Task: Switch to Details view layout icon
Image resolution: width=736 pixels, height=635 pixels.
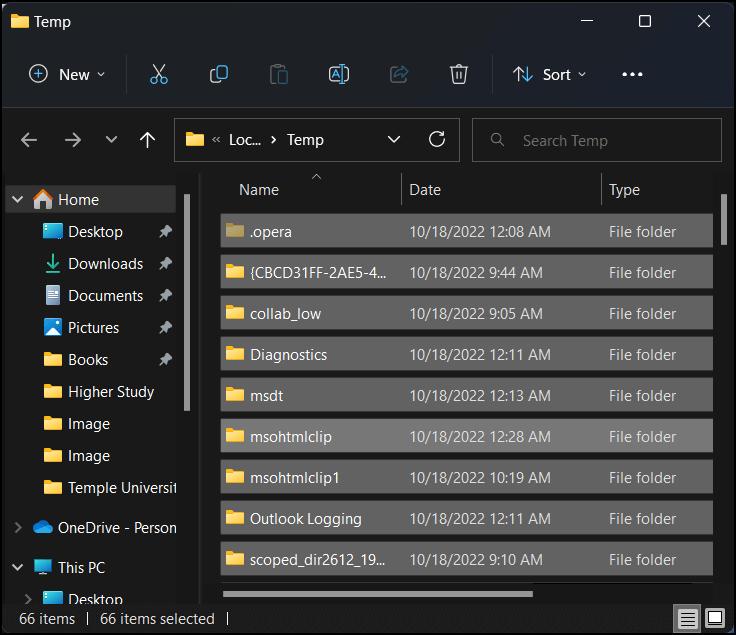Action: [688, 619]
